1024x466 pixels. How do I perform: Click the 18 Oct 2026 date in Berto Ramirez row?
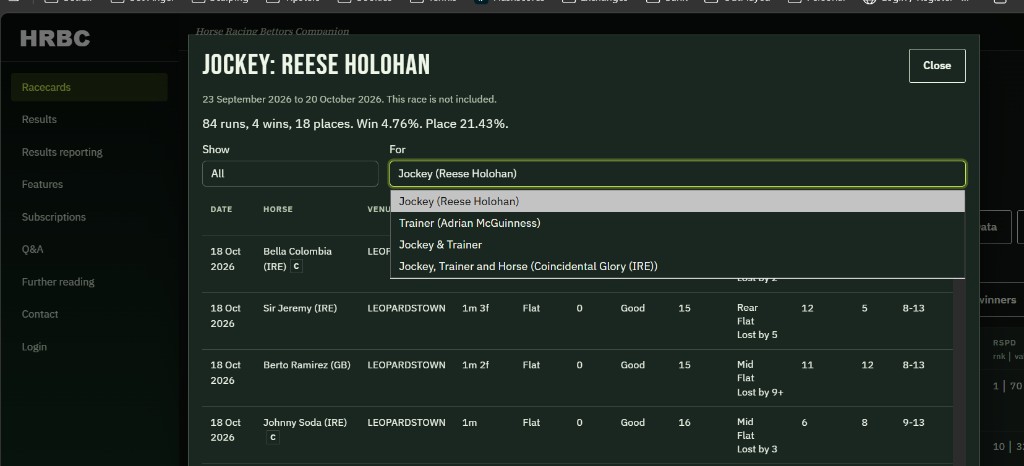point(225,373)
